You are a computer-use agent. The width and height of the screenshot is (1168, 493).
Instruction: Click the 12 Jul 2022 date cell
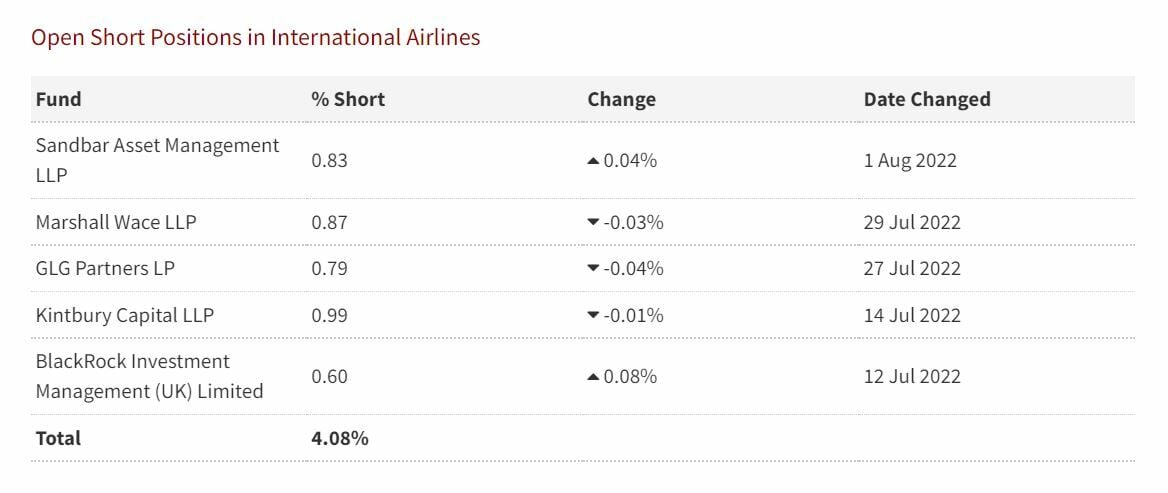point(912,376)
